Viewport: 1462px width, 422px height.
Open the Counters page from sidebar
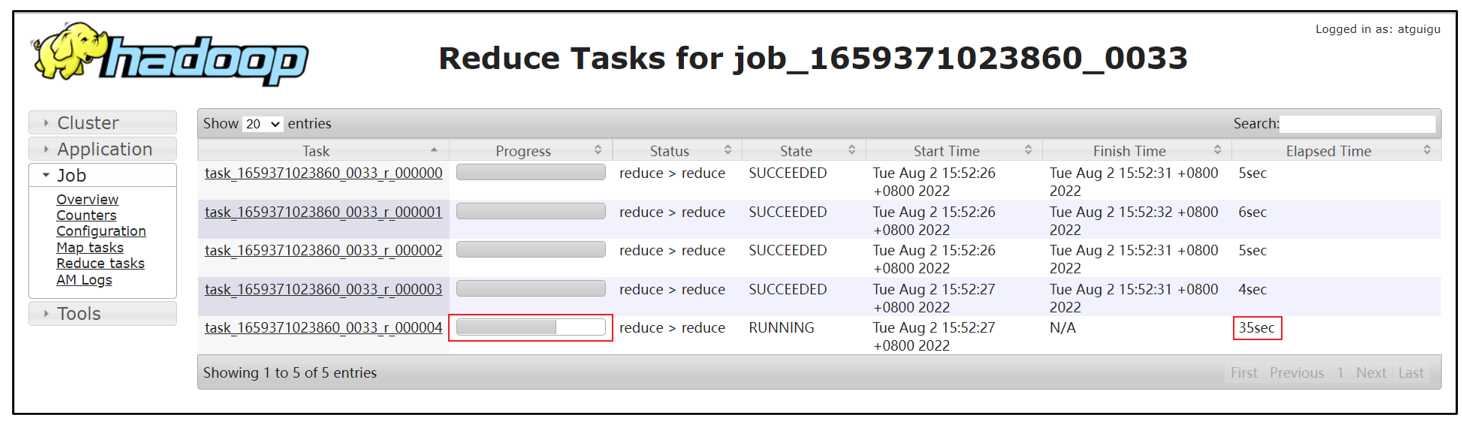click(x=86, y=215)
